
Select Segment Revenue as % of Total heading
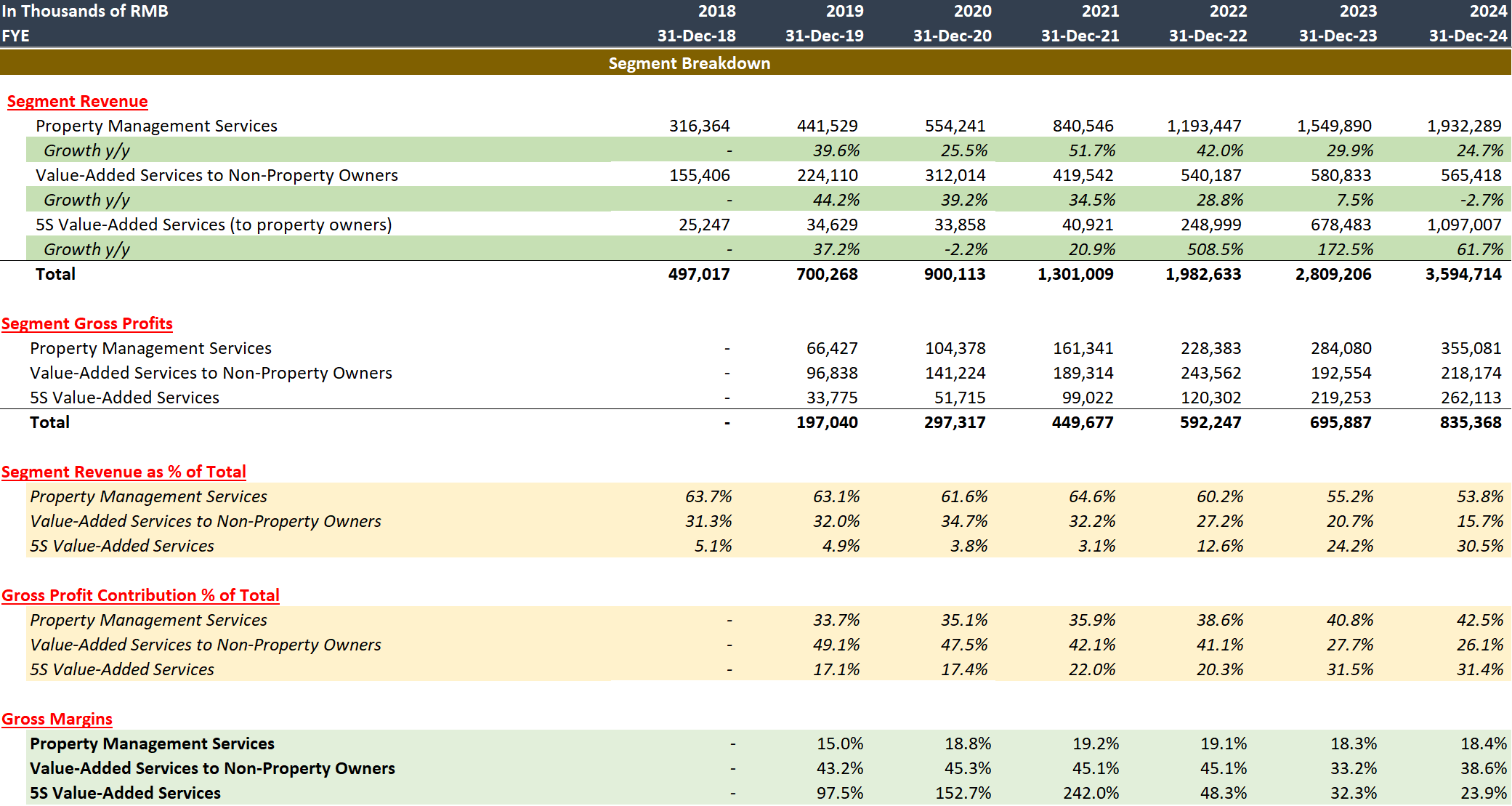tap(124, 472)
